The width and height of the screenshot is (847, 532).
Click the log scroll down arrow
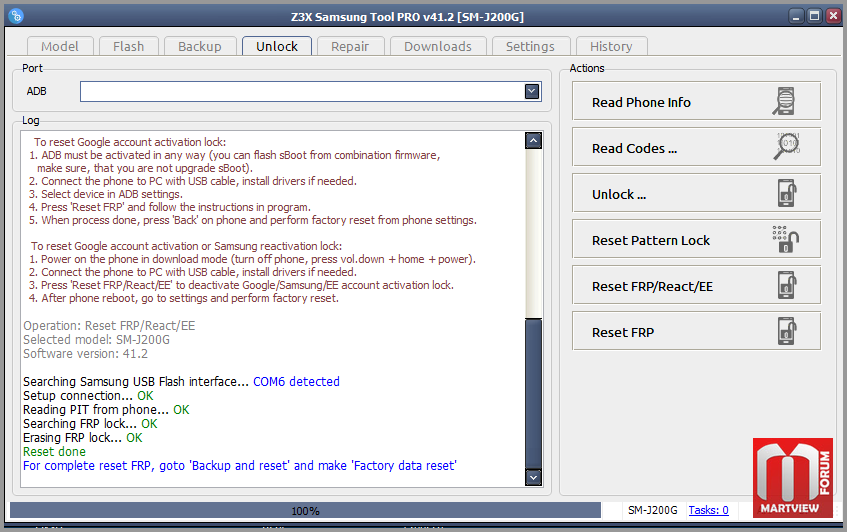[x=533, y=477]
